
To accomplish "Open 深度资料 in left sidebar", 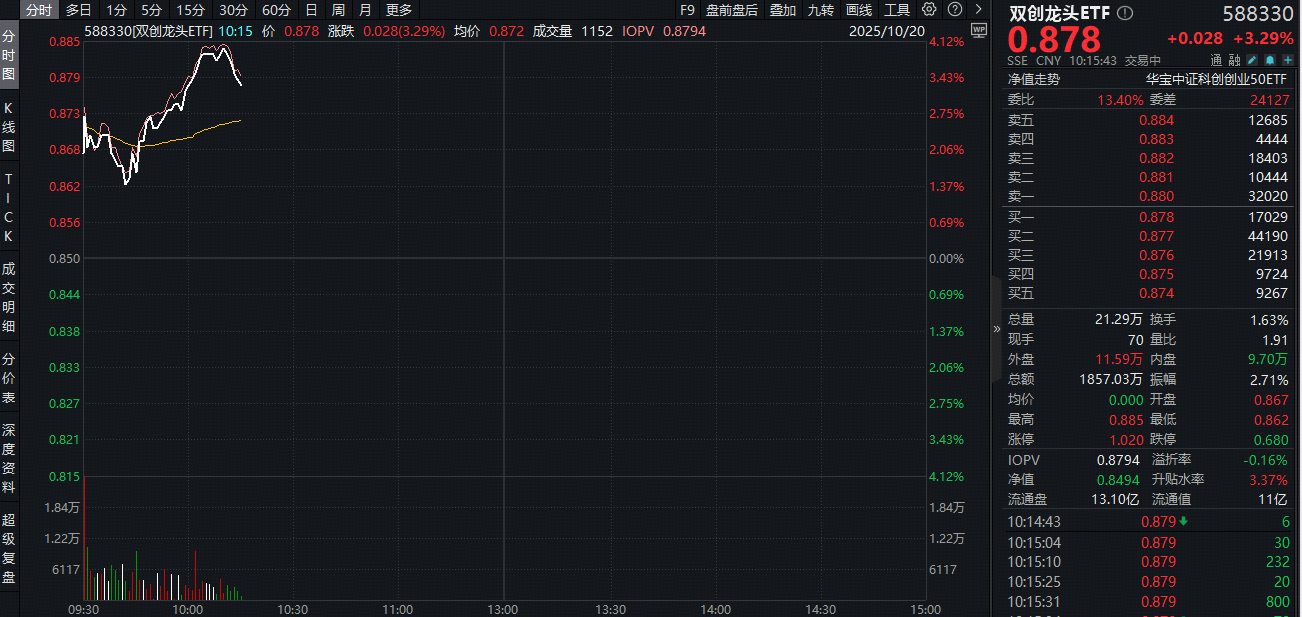I will tap(9, 458).
